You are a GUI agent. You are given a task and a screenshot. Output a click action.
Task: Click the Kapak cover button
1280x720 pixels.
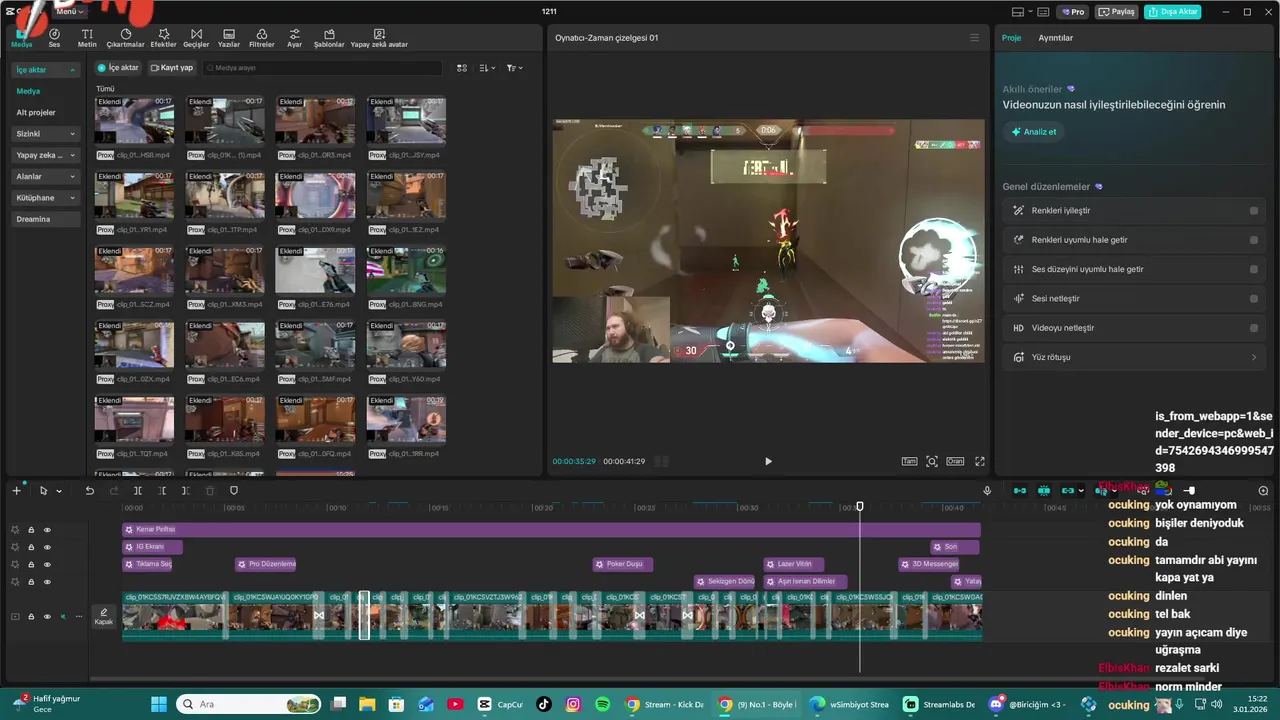(104, 617)
